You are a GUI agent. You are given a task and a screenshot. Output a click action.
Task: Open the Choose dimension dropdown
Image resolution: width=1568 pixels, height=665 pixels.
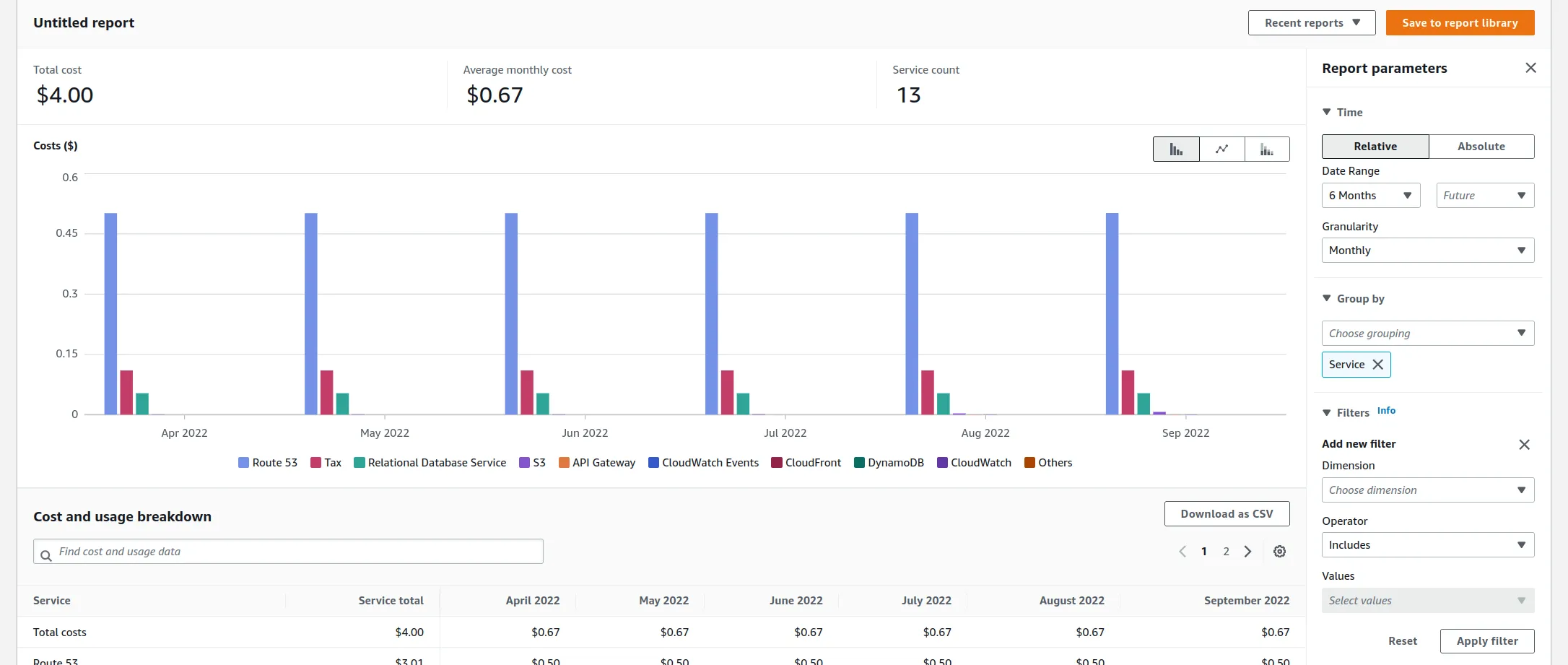(1428, 490)
